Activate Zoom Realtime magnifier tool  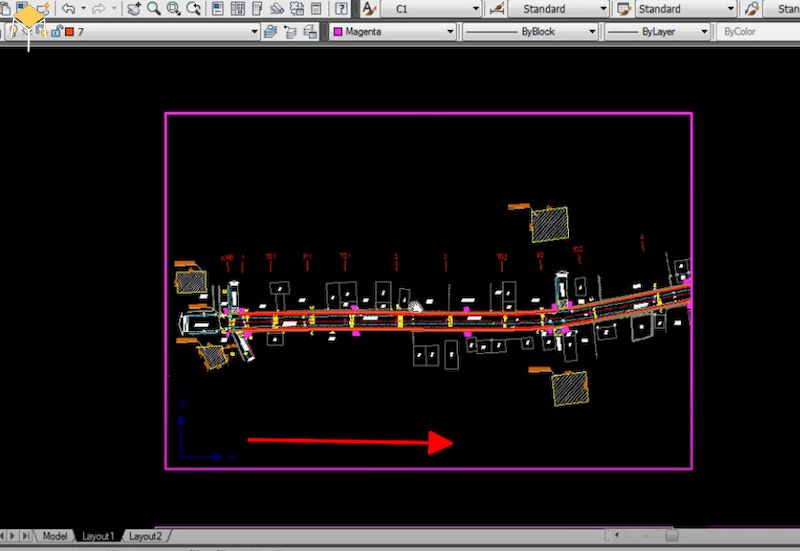(x=154, y=8)
